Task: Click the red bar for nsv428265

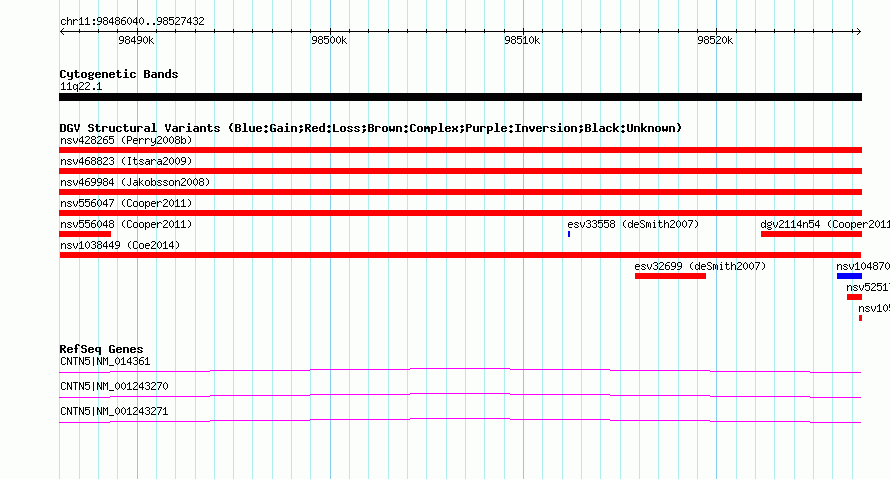Action: click(x=460, y=150)
